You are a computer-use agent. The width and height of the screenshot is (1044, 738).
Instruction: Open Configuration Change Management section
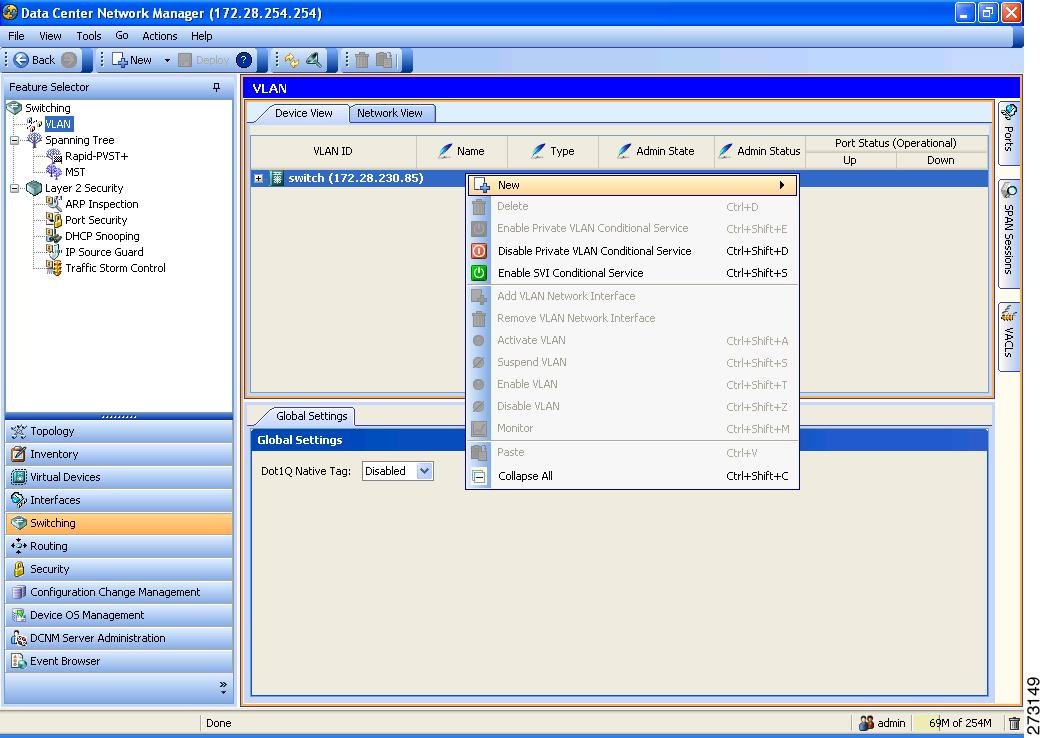119,592
